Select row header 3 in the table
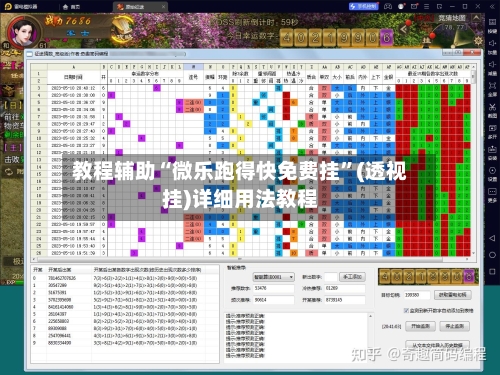Viewport: 500px width, 375px height. click(x=39, y=88)
